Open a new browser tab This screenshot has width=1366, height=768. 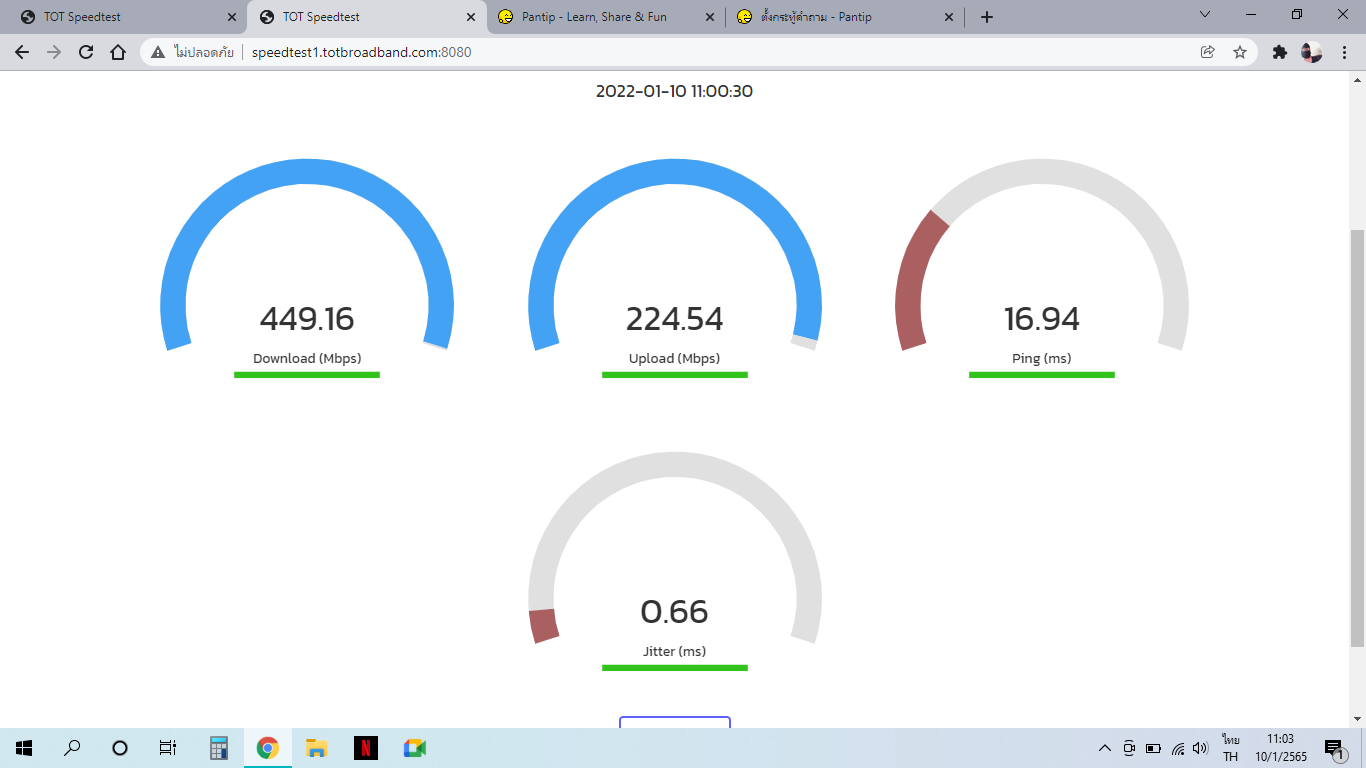point(987,17)
